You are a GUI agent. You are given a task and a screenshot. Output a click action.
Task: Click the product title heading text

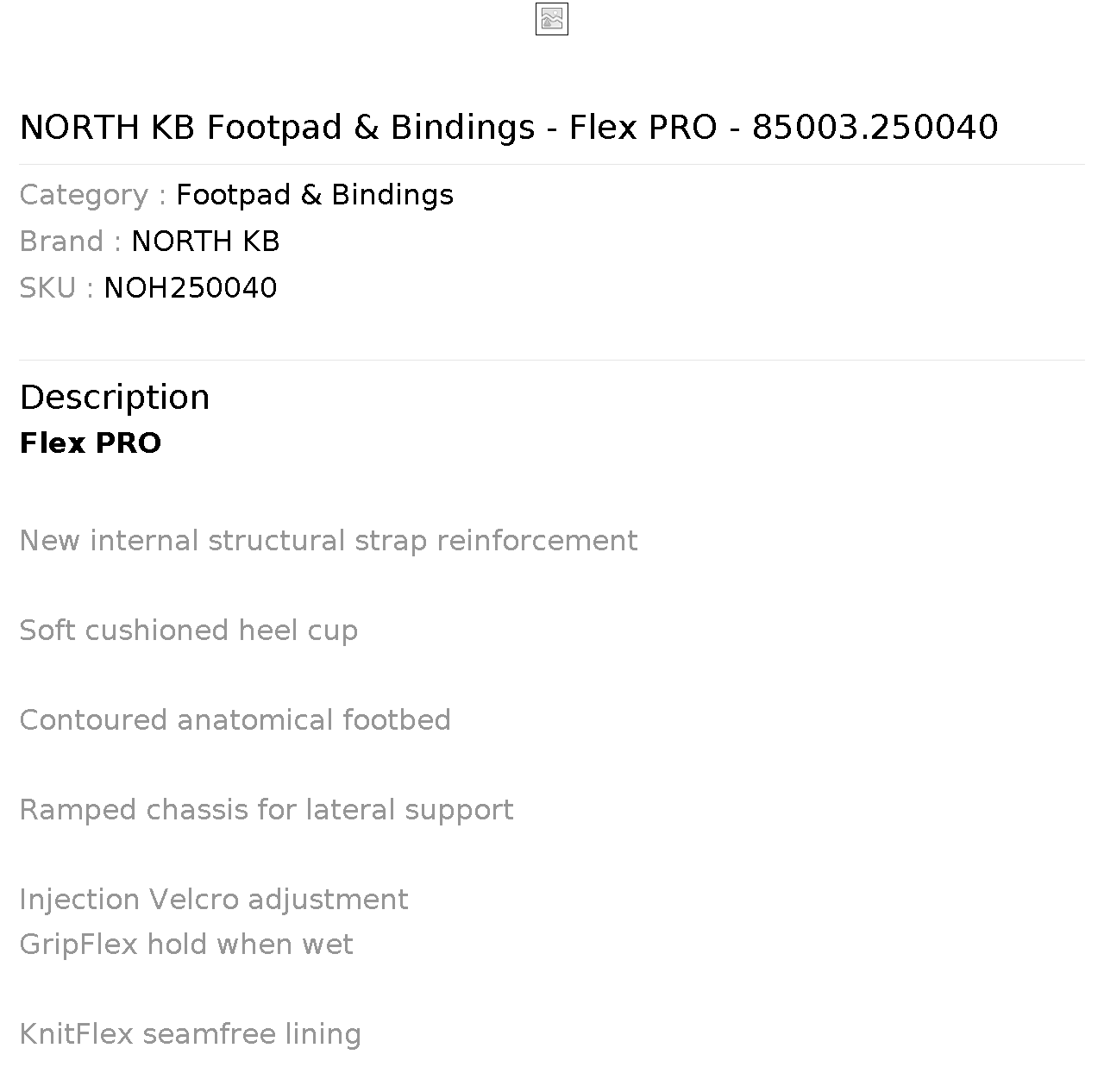tap(509, 127)
